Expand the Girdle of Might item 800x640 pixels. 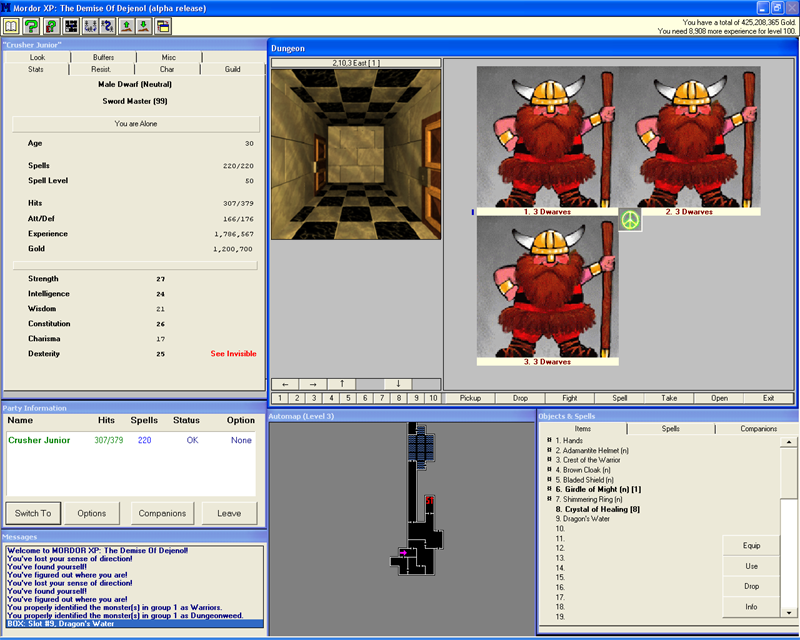[549, 487]
